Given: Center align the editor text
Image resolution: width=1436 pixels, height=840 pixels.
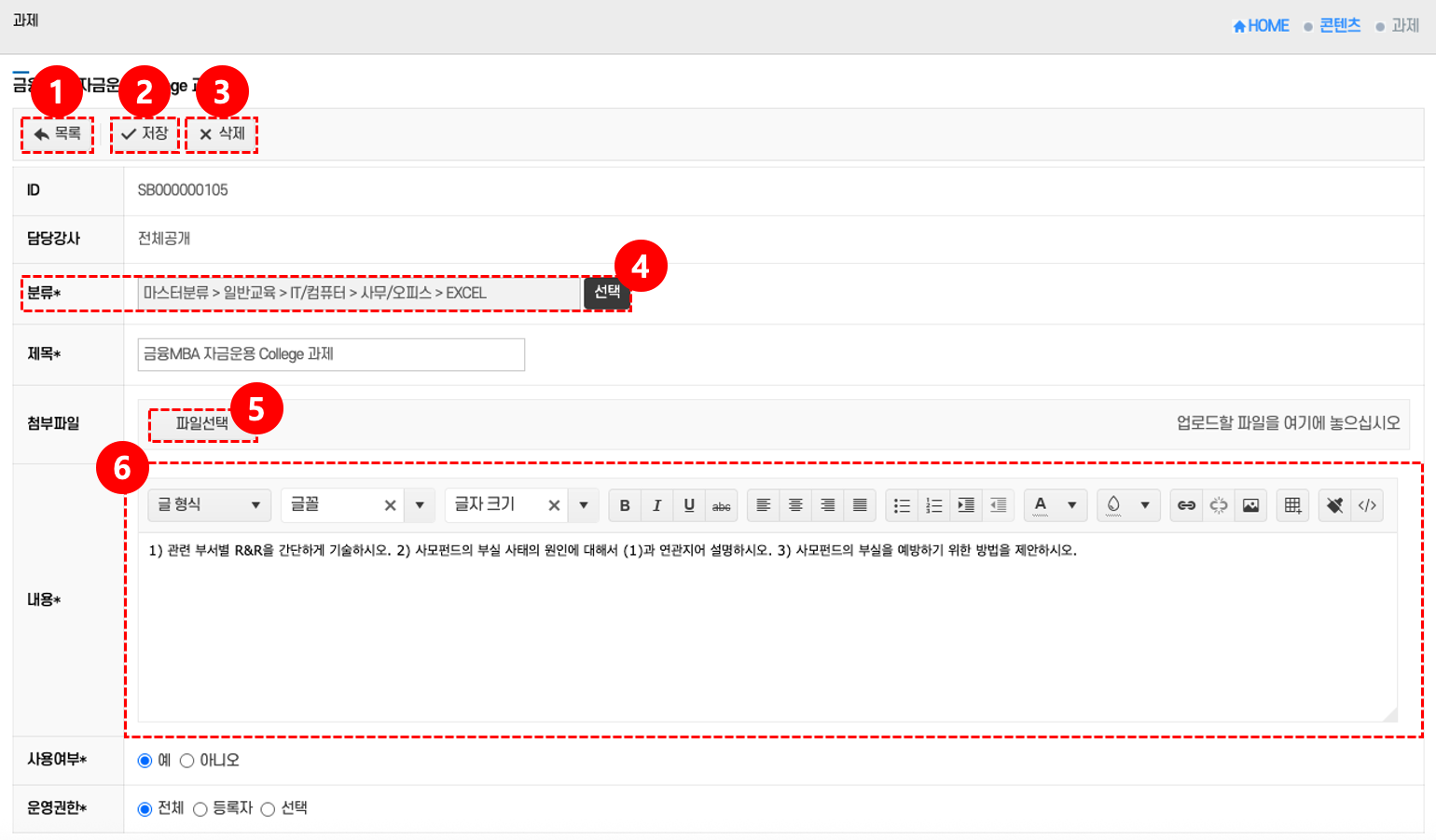Looking at the screenshot, I should coord(795,505).
